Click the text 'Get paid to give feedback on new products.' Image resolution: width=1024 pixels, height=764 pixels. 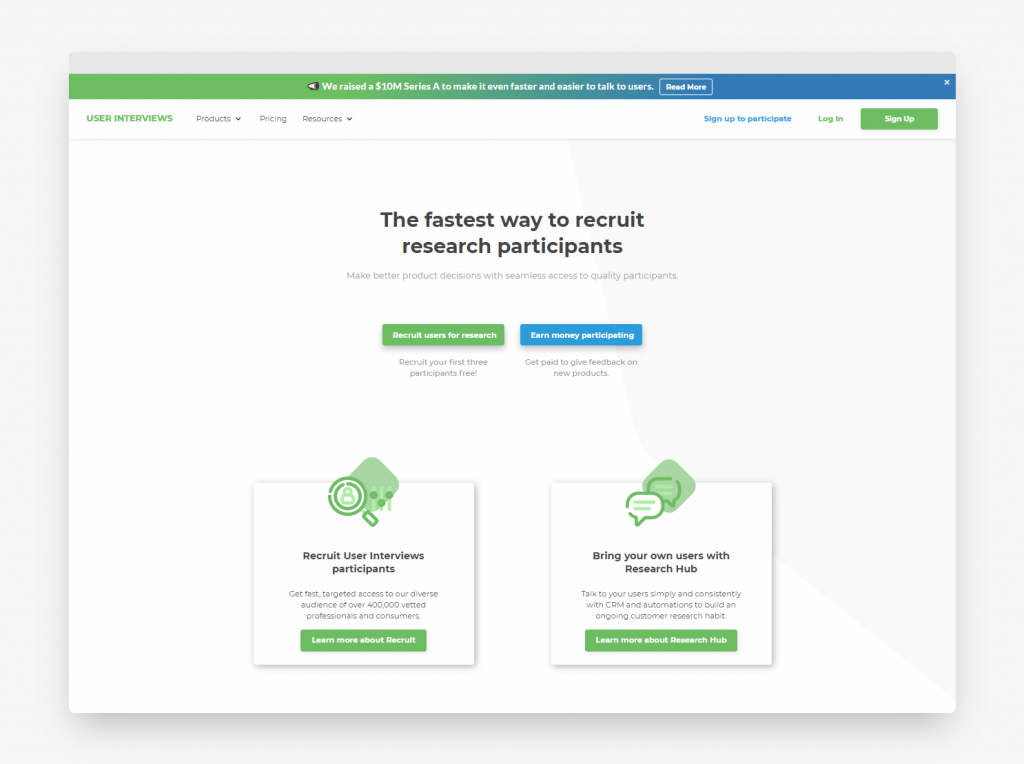[x=581, y=368]
